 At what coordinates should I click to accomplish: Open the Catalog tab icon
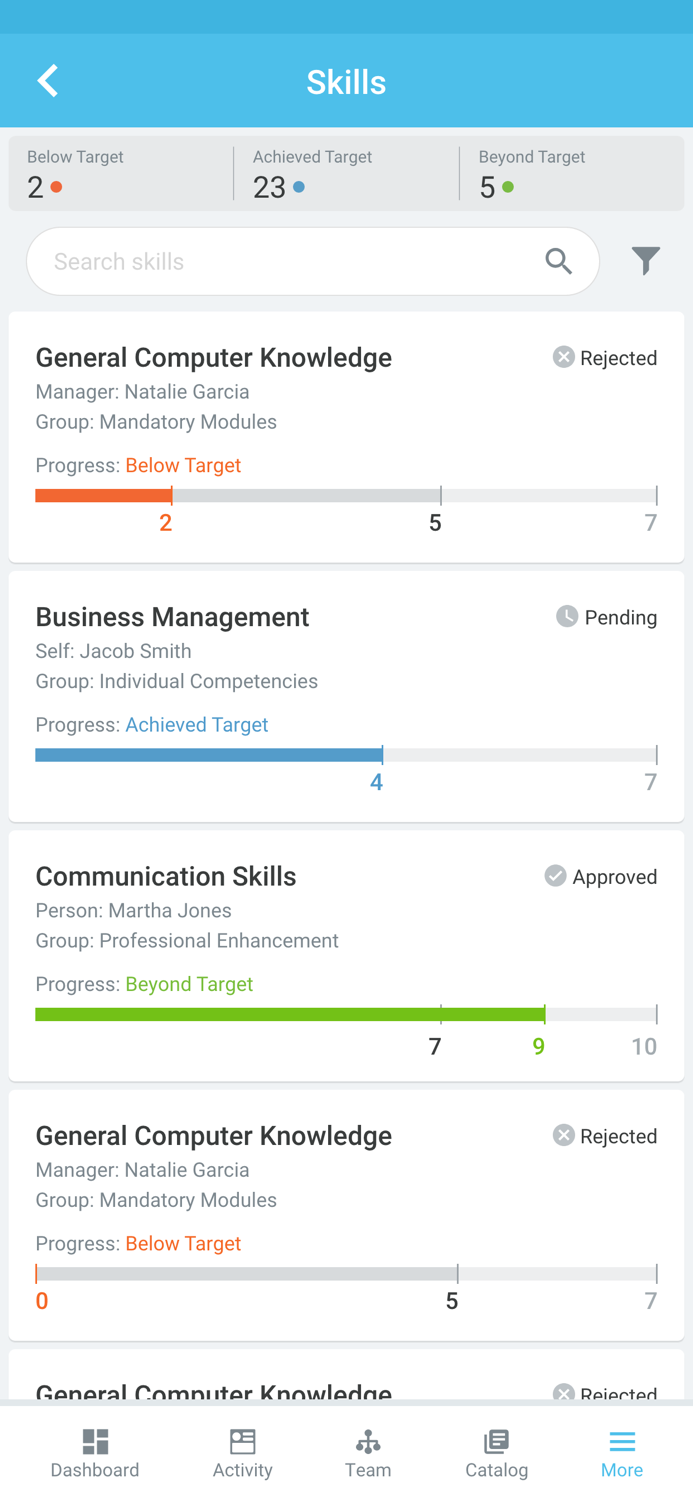coord(496,1441)
